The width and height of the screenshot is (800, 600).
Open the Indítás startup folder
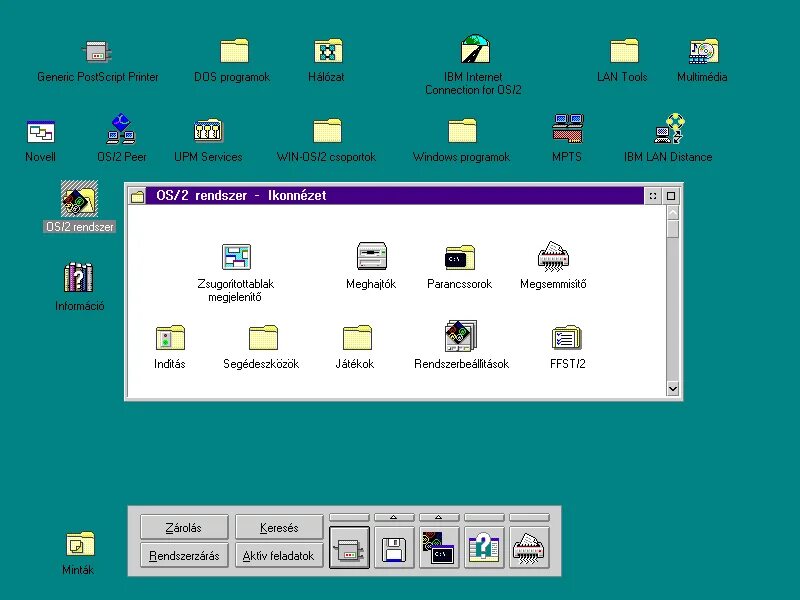[x=170, y=337]
